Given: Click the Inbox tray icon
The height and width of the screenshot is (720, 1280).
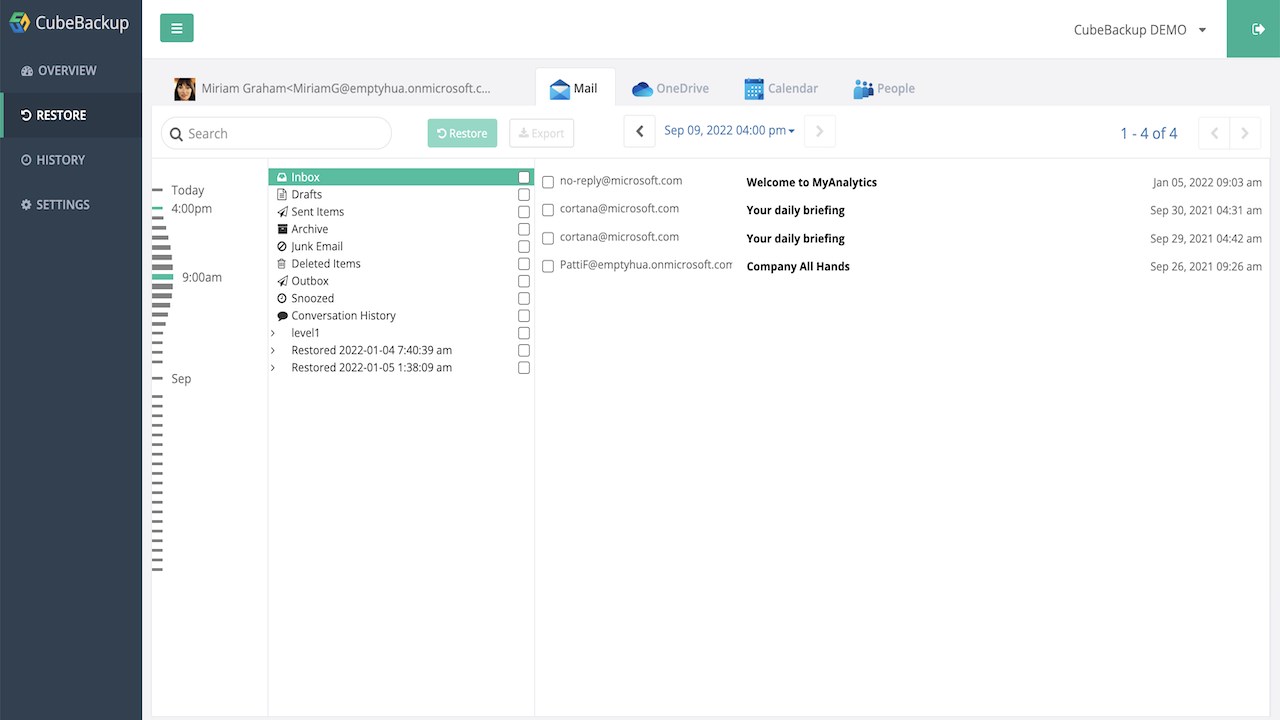Looking at the screenshot, I should (x=282, y=178).
